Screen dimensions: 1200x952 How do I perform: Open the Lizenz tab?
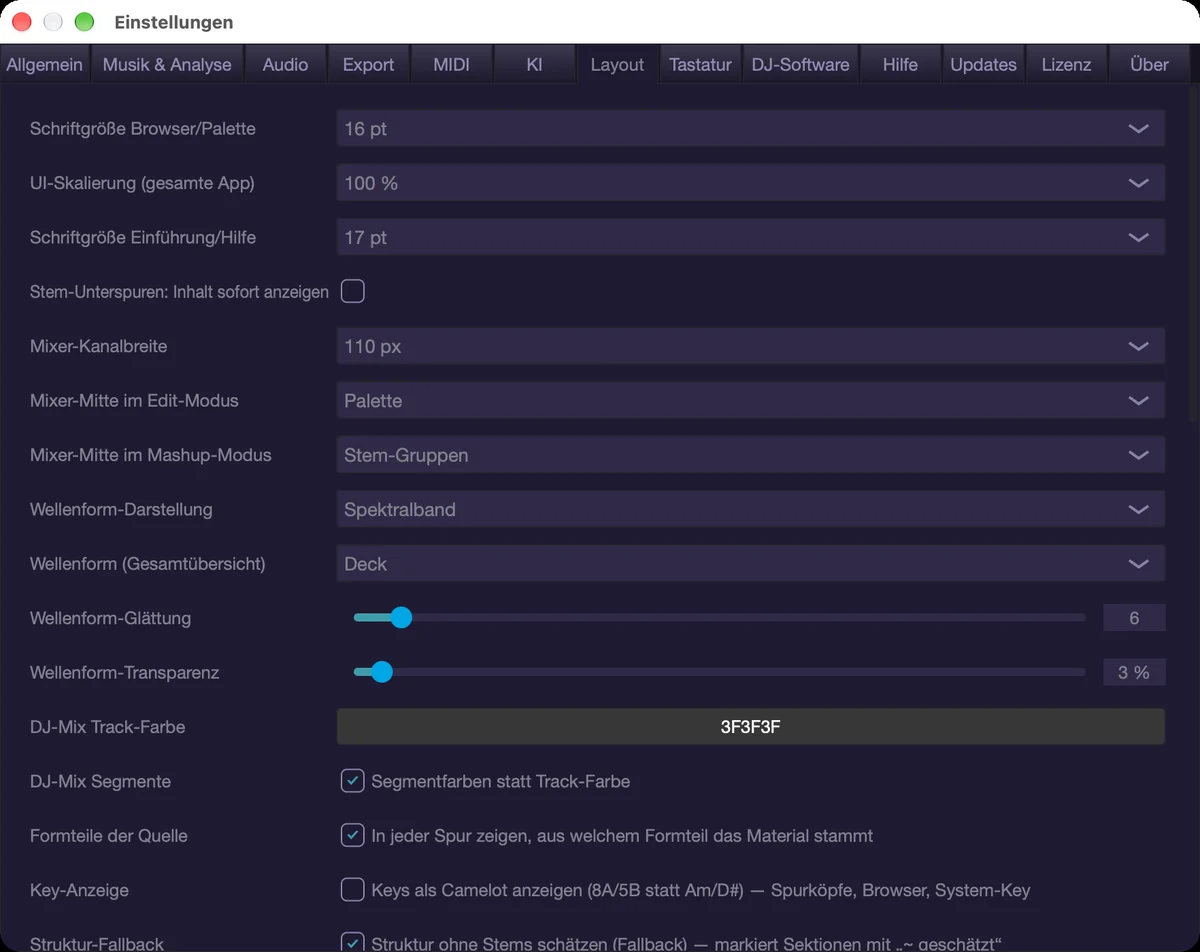1066,64
